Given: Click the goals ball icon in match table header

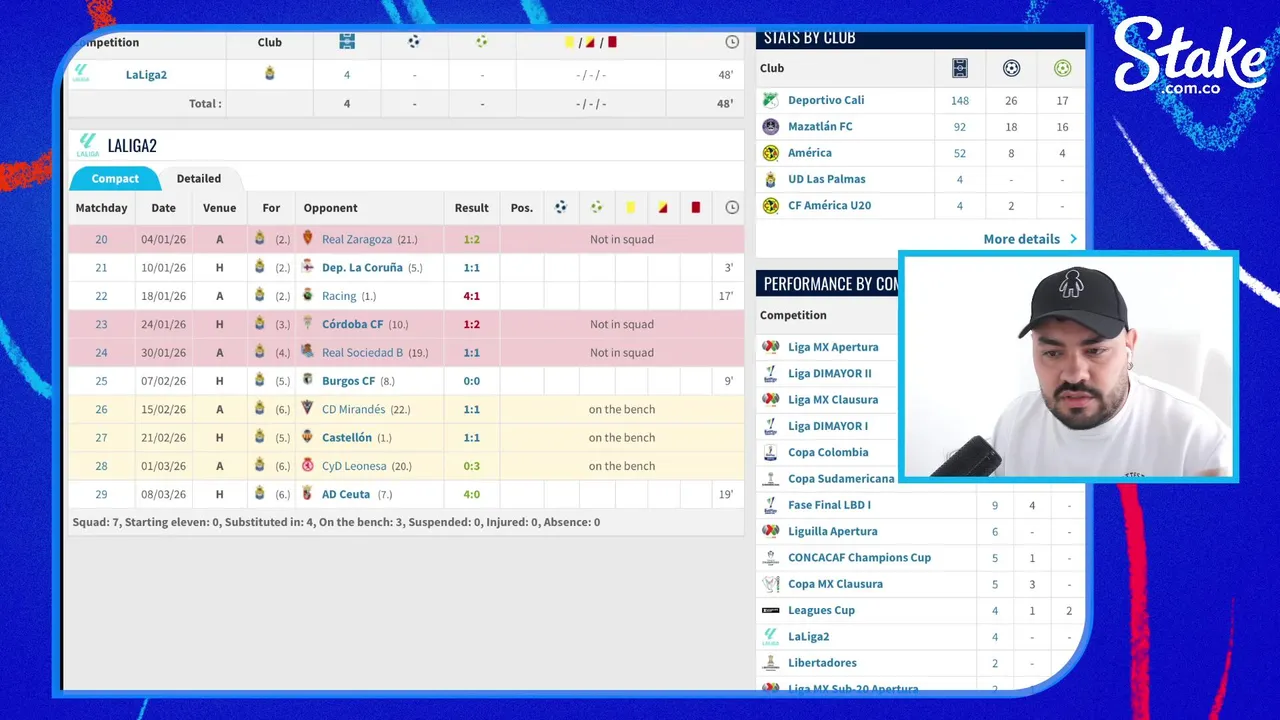Looking at the screenshot, I should click(x=561, y=207).
